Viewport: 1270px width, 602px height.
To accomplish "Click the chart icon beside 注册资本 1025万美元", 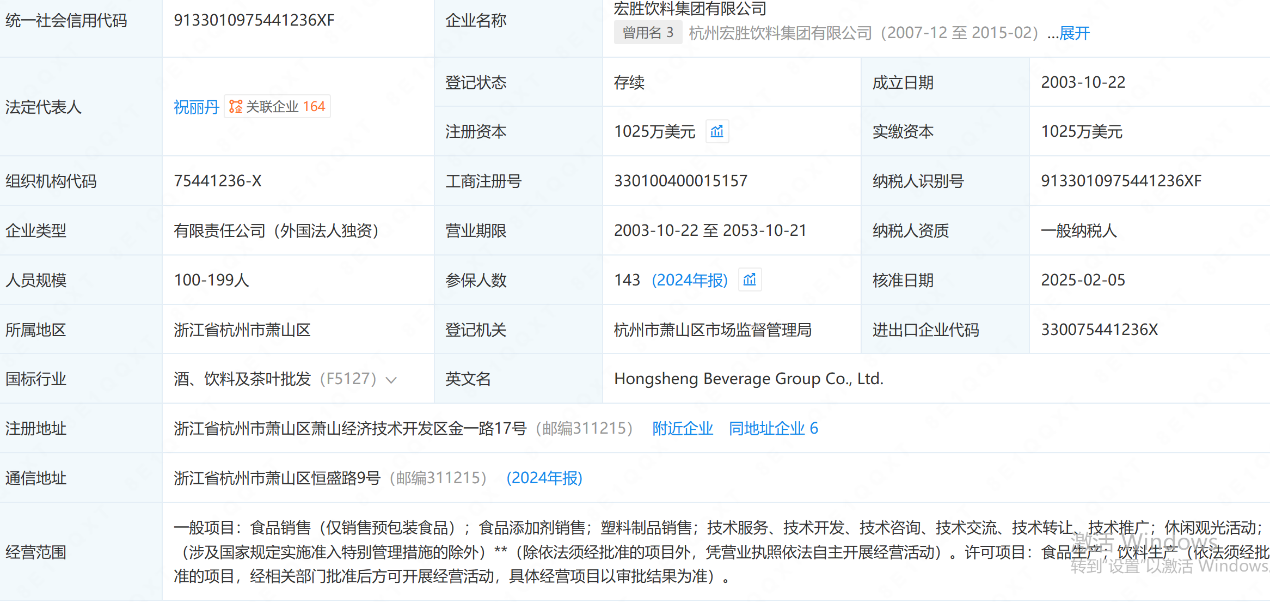I will (717, 131).
